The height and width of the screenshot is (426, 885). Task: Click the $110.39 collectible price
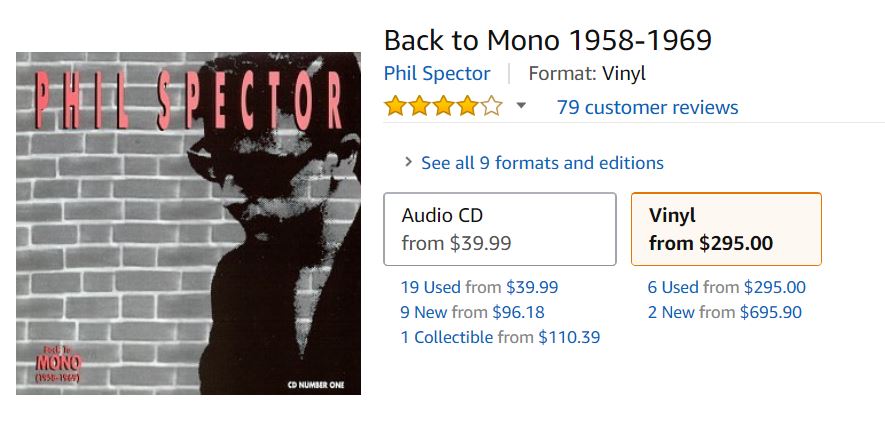point(569,337)
